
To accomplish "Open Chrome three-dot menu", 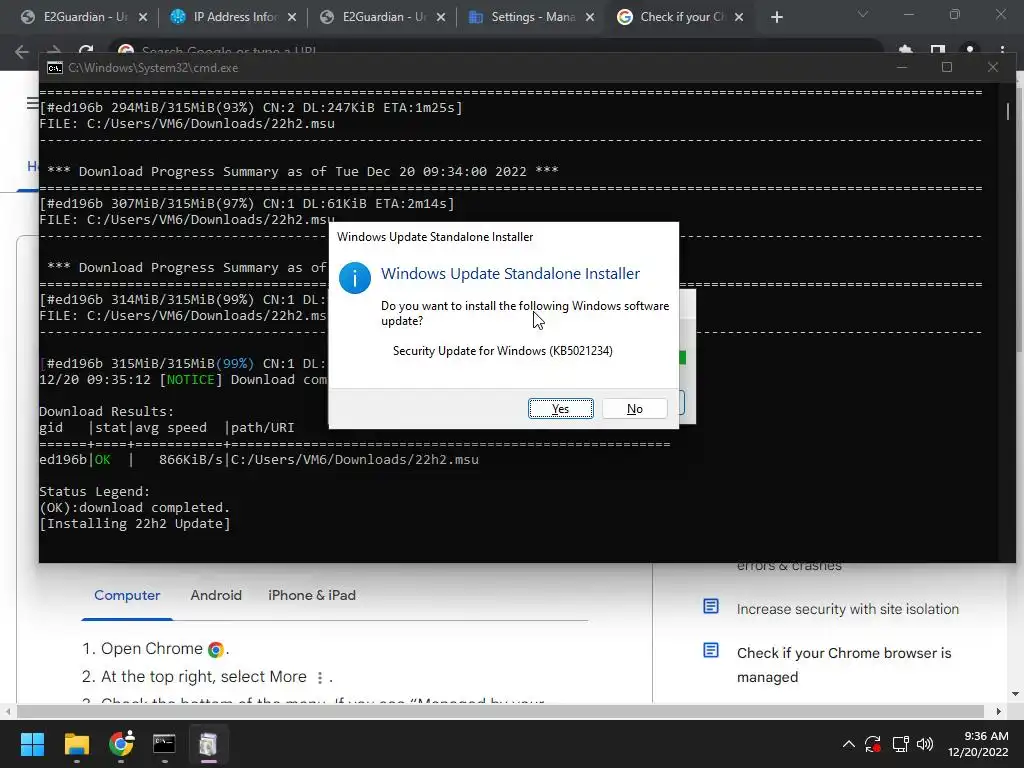I will click(x=1002, y=50).
